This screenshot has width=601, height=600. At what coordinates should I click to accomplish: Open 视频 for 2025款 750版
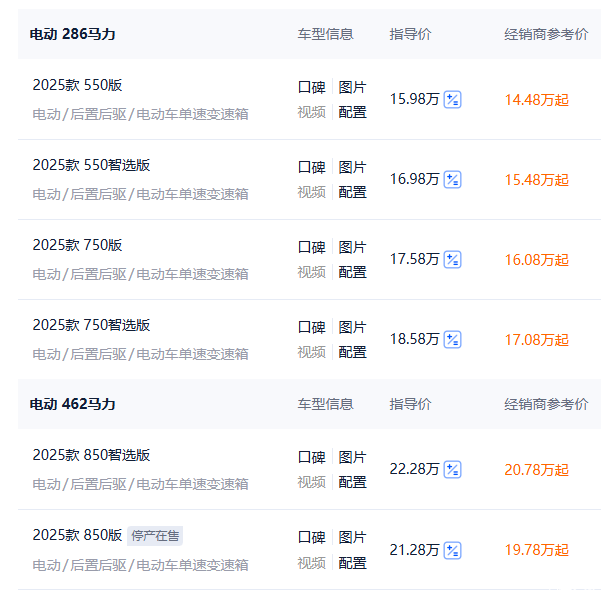[x=311, y=272]
